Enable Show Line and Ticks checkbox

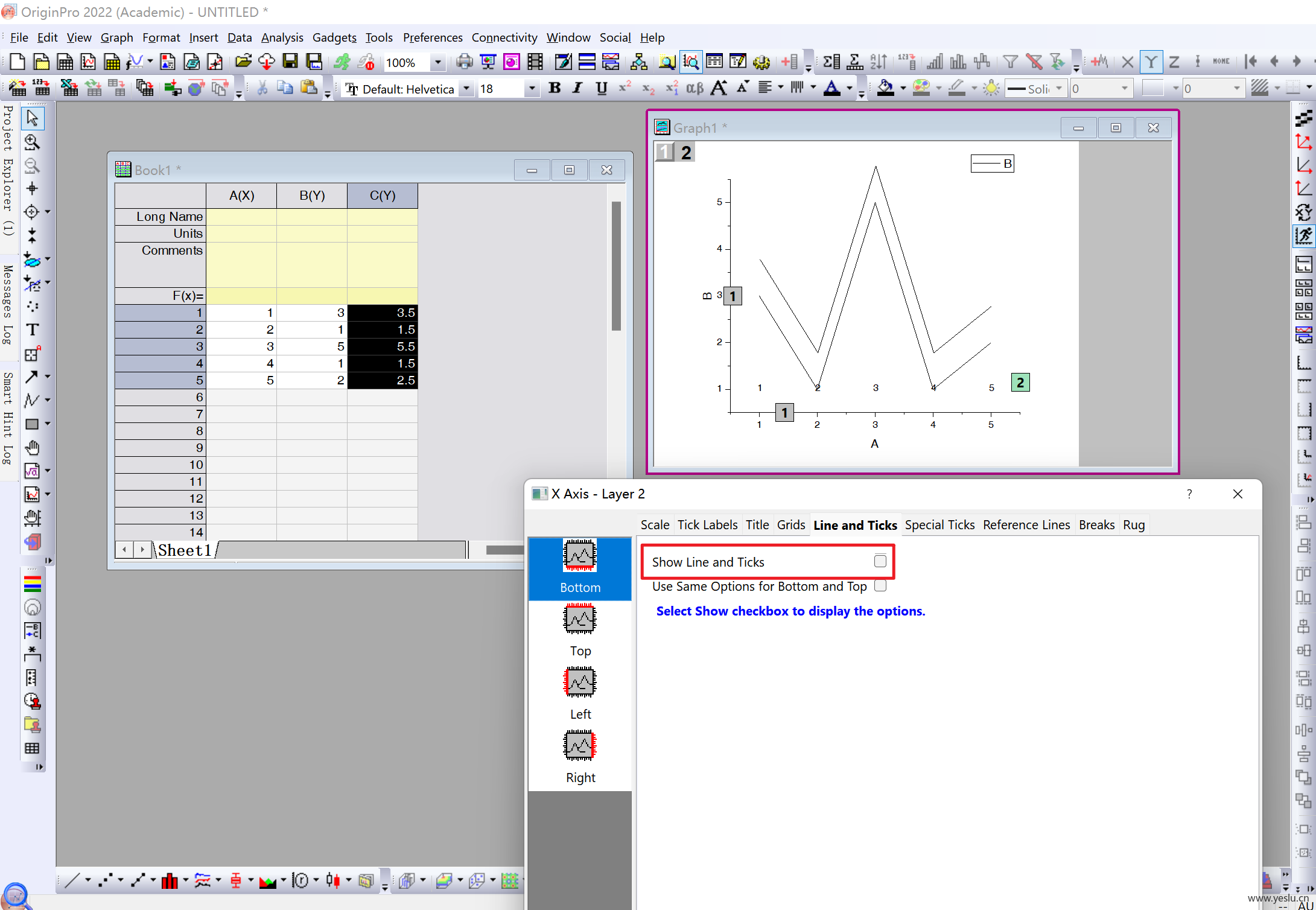[880, 561]
